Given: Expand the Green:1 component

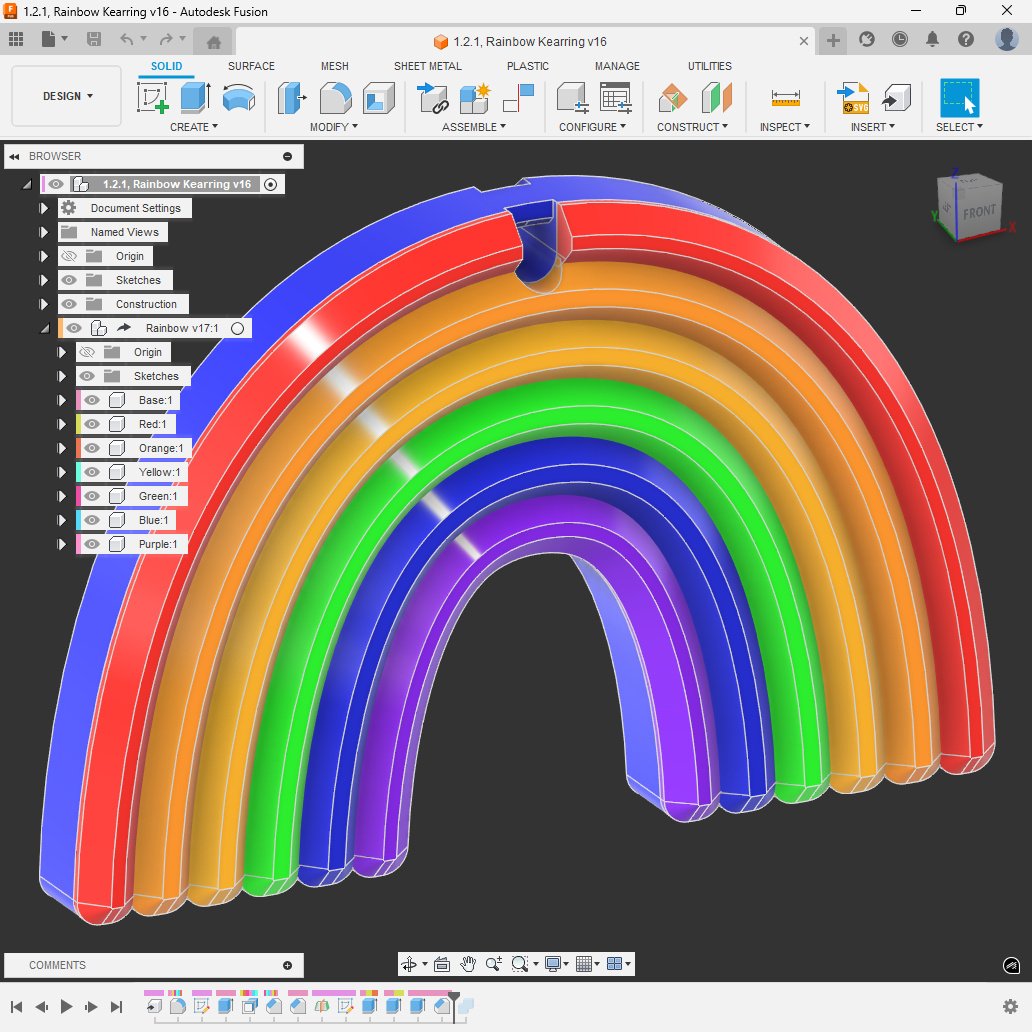Looking at the screenshot, I should pyautogui.click(x=62, y=496).
